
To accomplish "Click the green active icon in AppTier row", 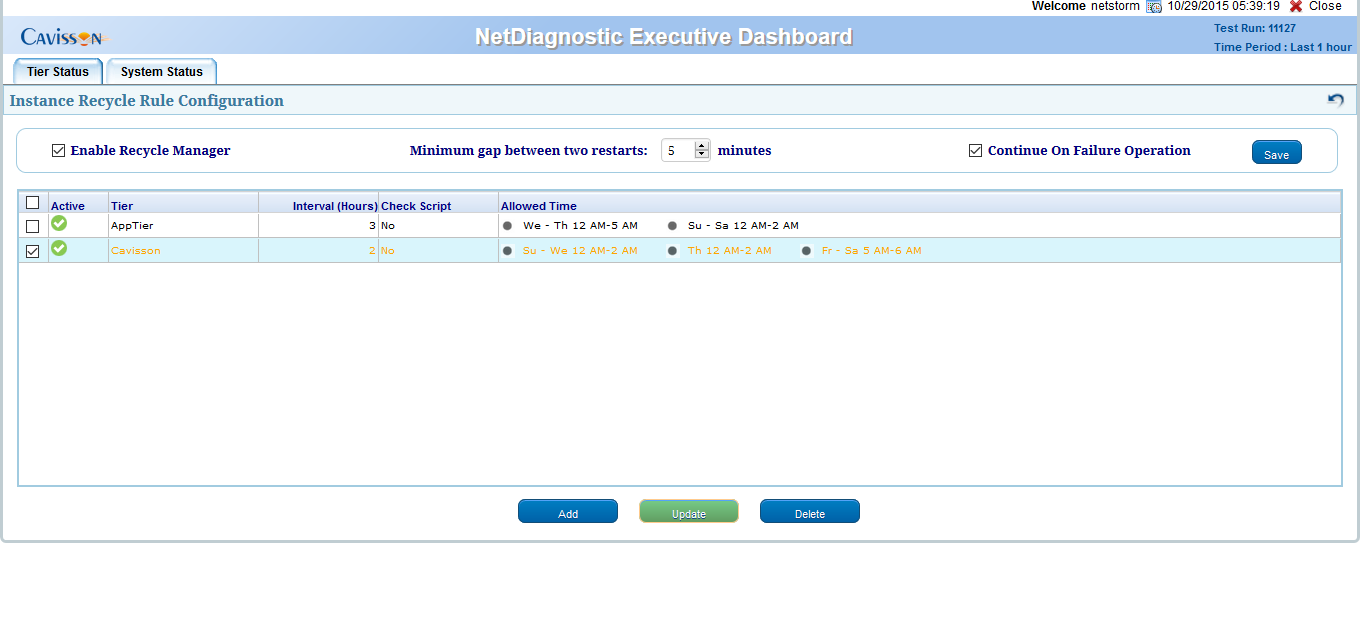I will tap(59, 223).
